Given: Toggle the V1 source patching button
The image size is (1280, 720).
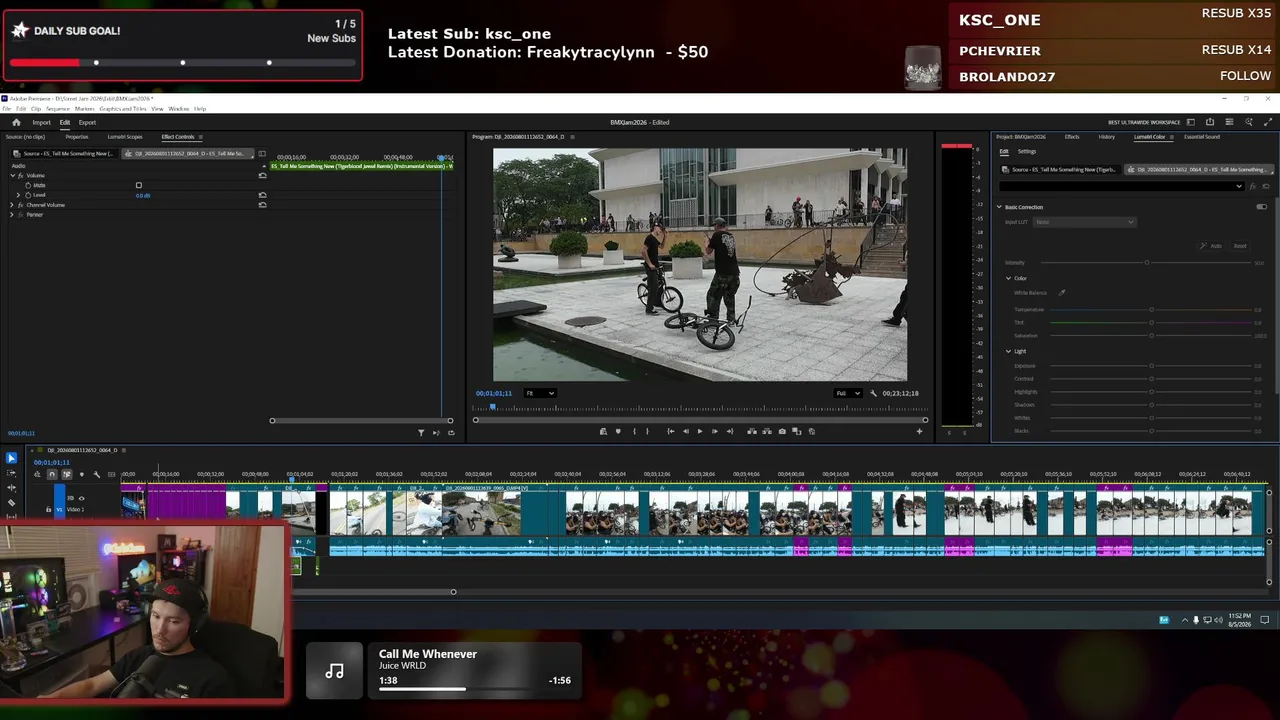Looking at the screenshot, I should coord(59,509).
